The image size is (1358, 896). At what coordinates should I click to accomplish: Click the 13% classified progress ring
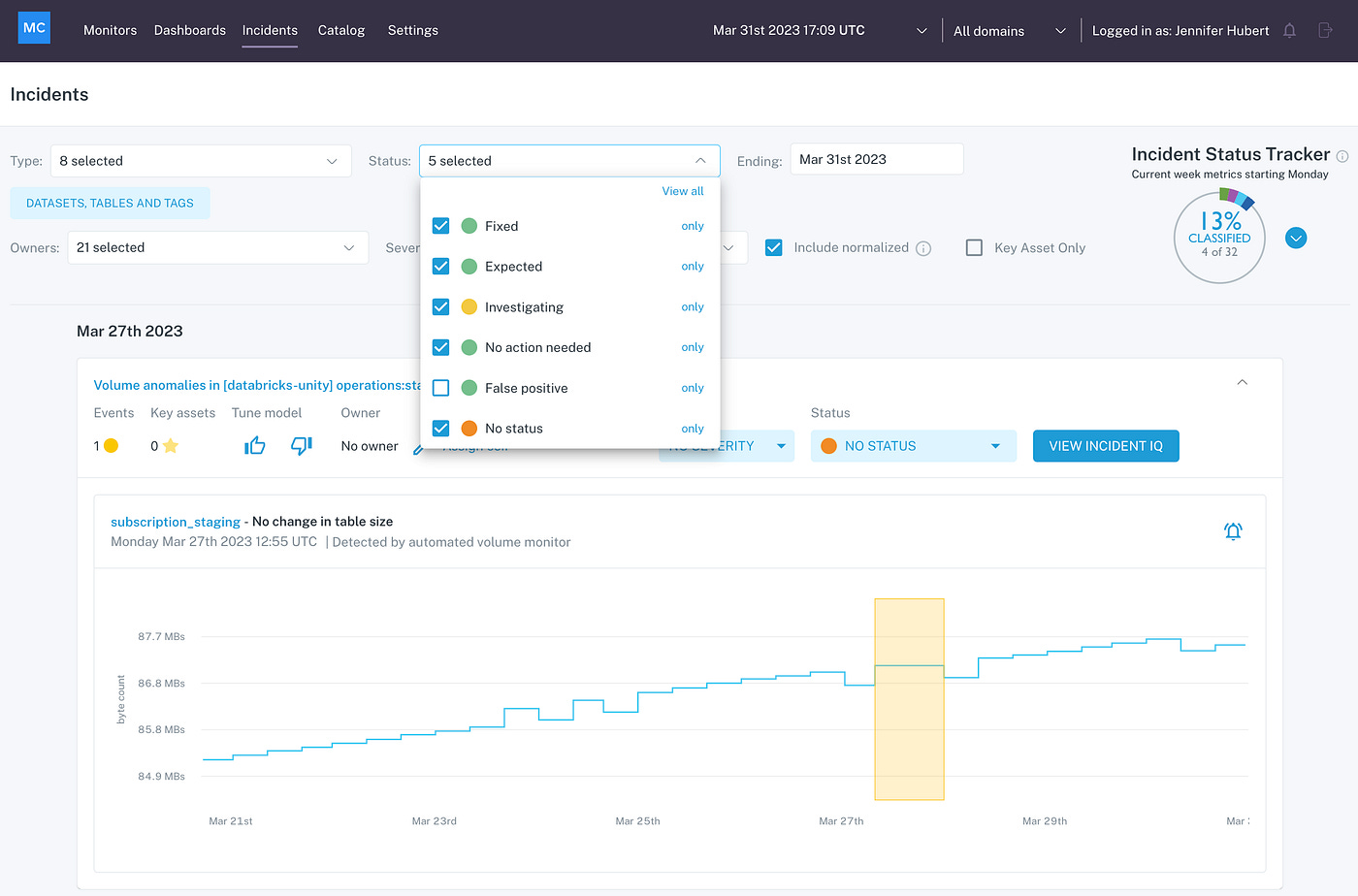click(1219, 237)
